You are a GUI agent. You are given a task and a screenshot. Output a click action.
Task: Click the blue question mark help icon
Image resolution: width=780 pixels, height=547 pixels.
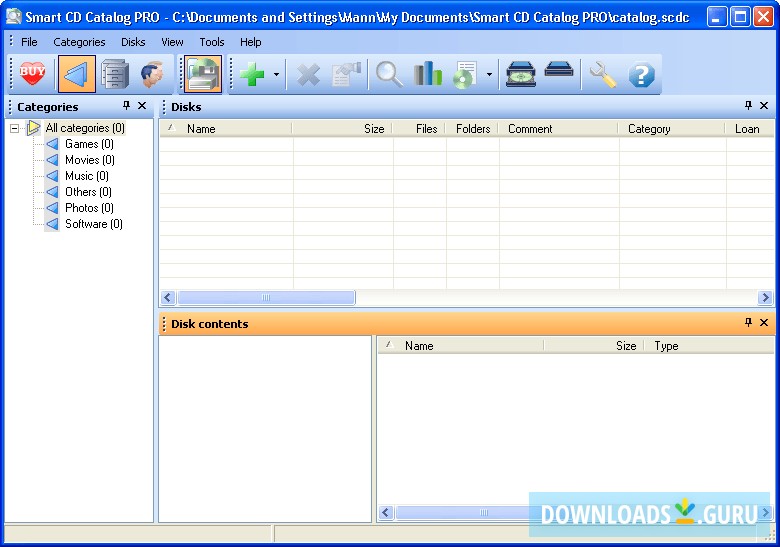pos(642,75)
